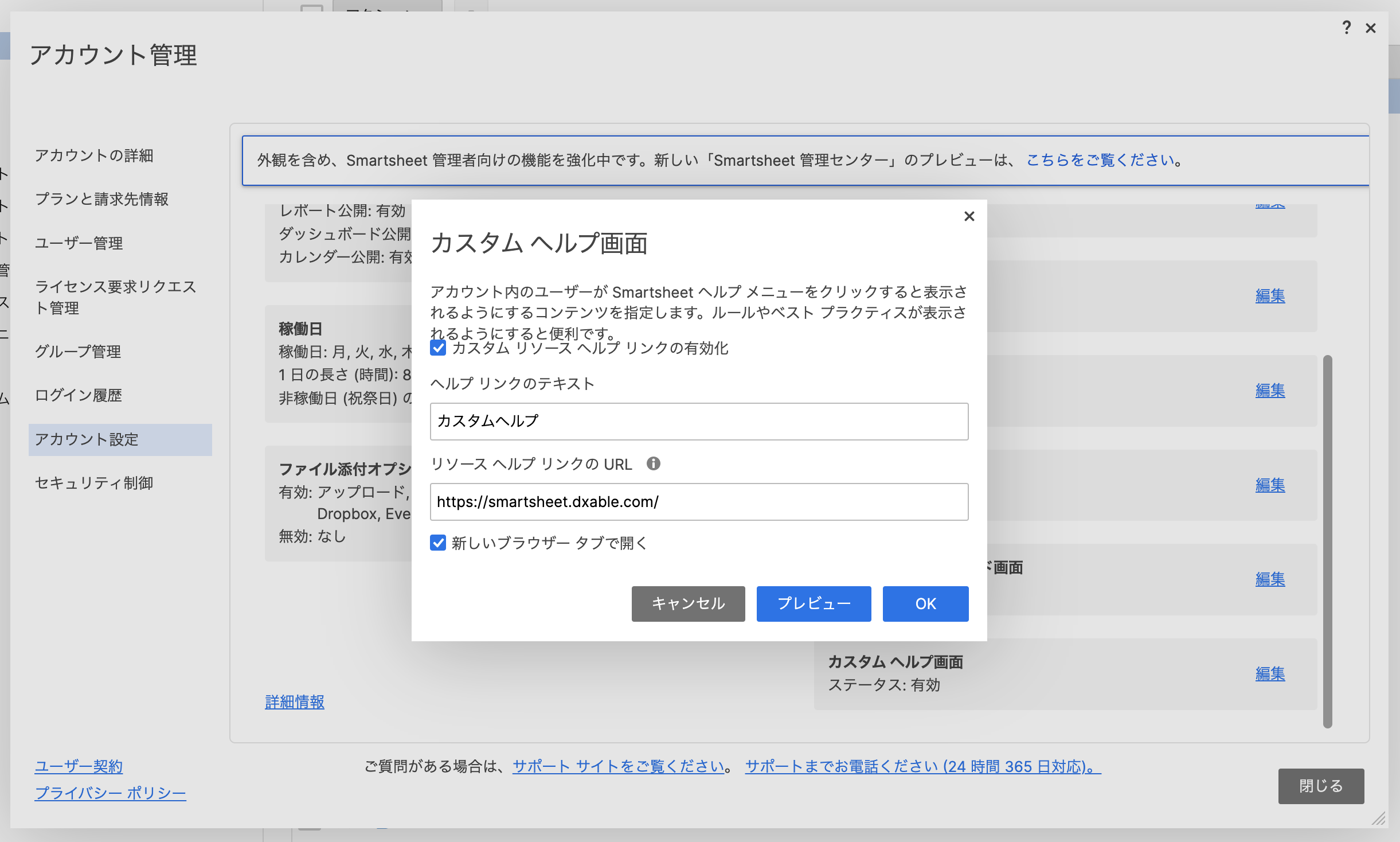Open セキュリティ制御 section

(x=94, y=483)
